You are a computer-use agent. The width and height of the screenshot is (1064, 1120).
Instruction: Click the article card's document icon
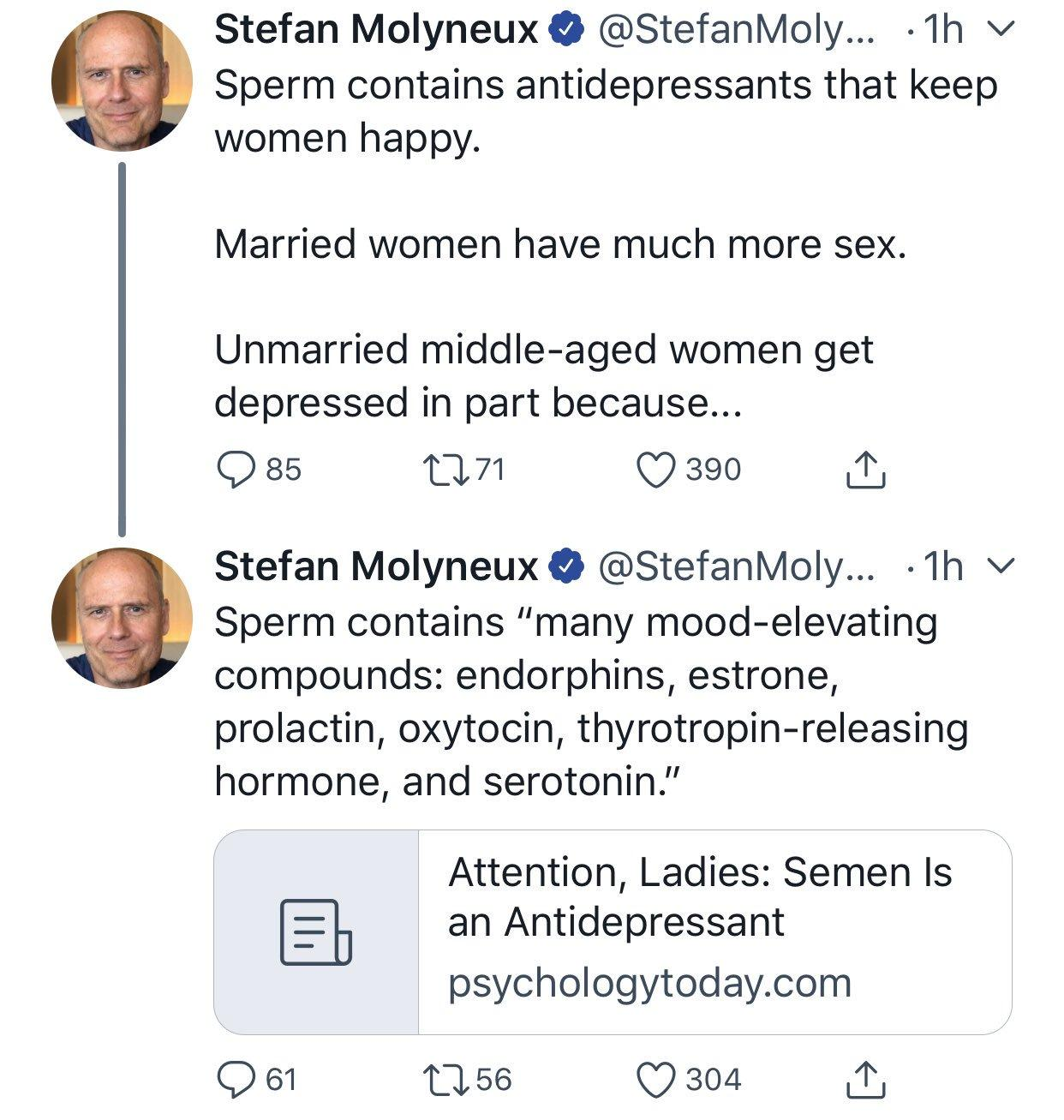click(x=316, y=931)
